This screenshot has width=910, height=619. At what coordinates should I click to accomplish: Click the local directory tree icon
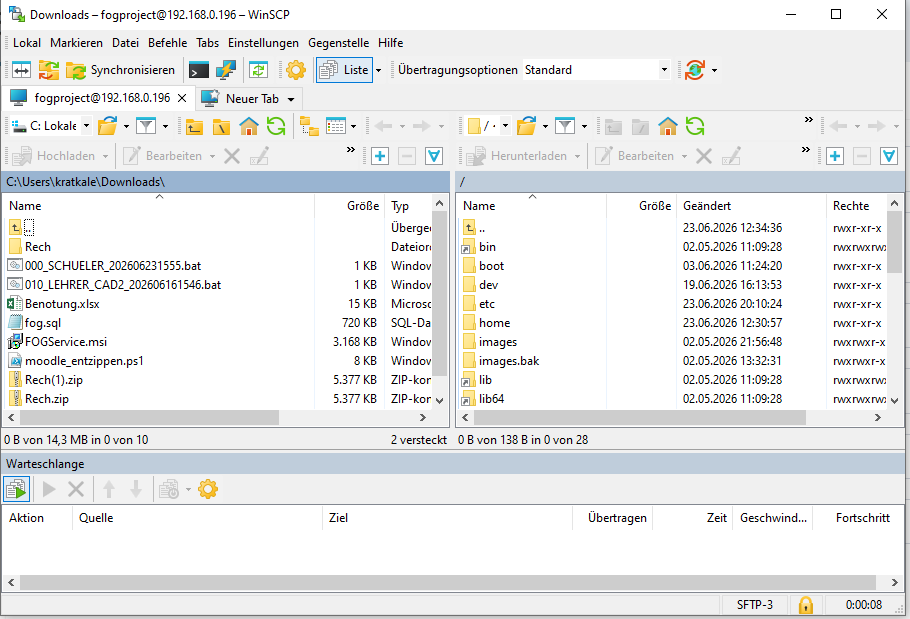(x=309, y=126)
